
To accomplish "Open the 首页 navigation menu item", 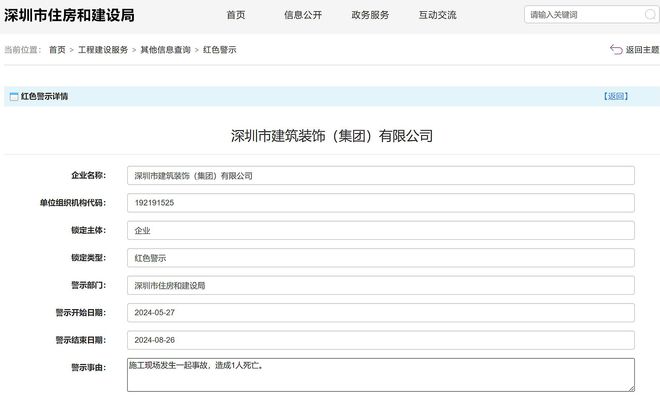I will 236,15.
